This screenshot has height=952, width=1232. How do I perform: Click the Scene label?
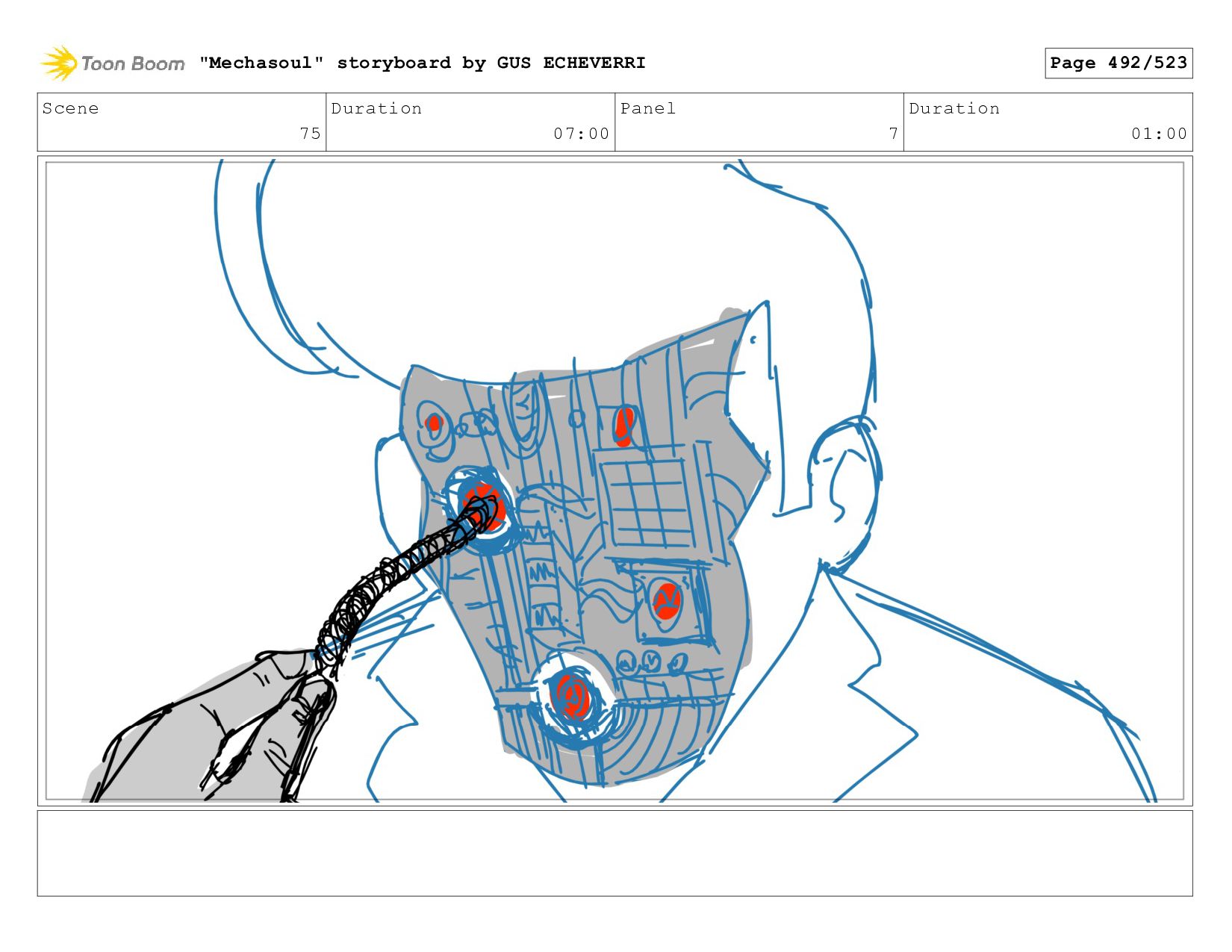point(70,108)
